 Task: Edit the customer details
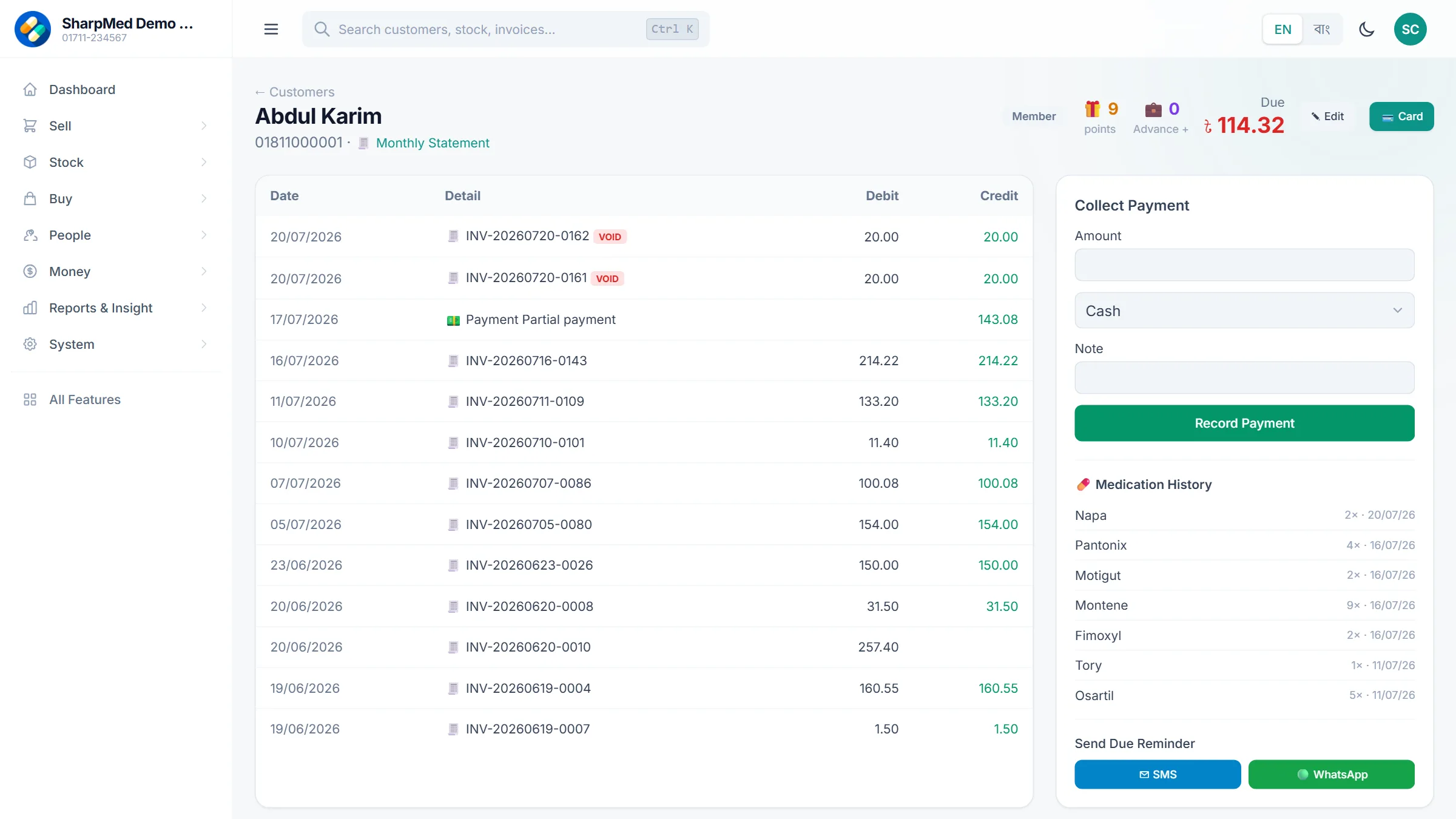point(1327,116)
